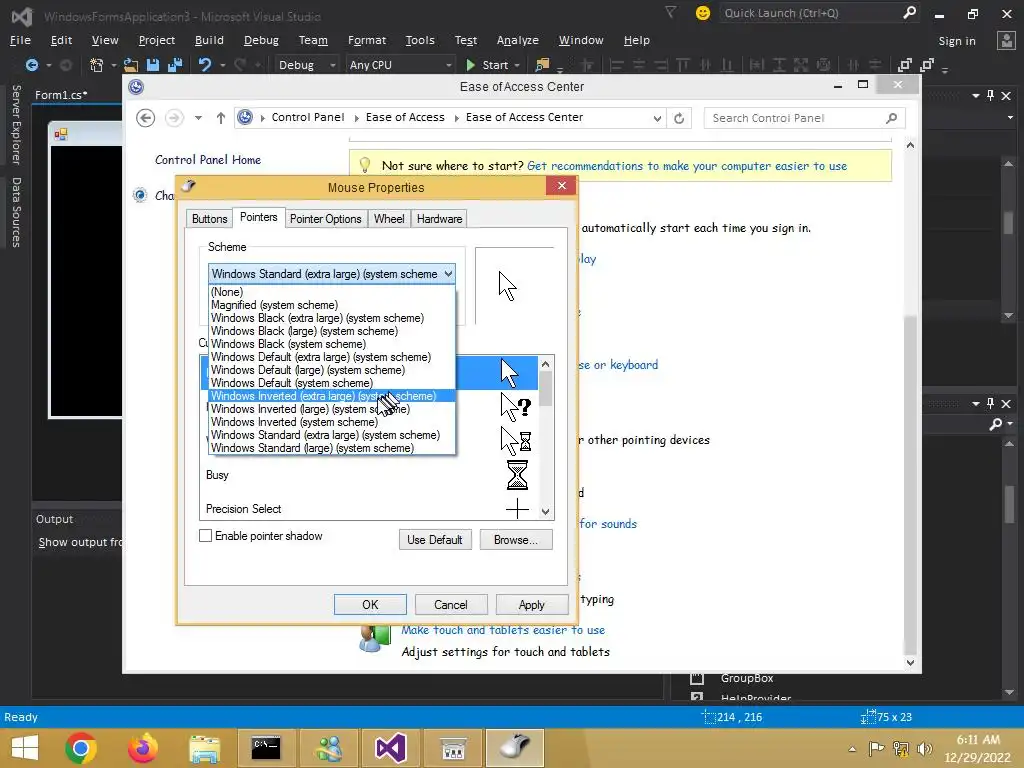The height and width of the screenshot is (768, 1024).
Task: Click the notifications flag icon in title bar
Action: (x=670, y=12)
